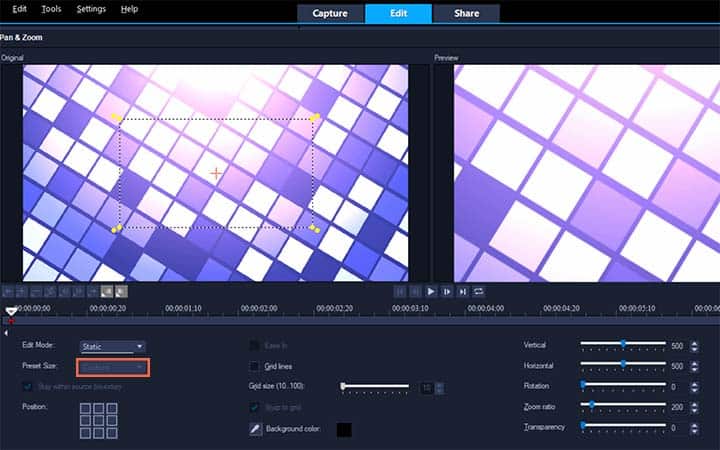Screen dimensions: 720x450
Task: Click the next frame button
Action: pos(446,292)
